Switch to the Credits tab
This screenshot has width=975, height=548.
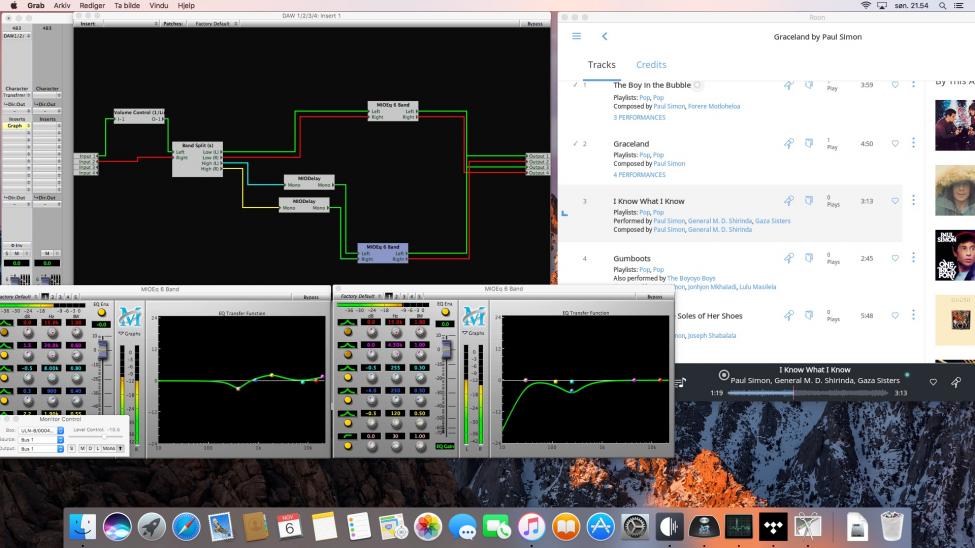651,65
